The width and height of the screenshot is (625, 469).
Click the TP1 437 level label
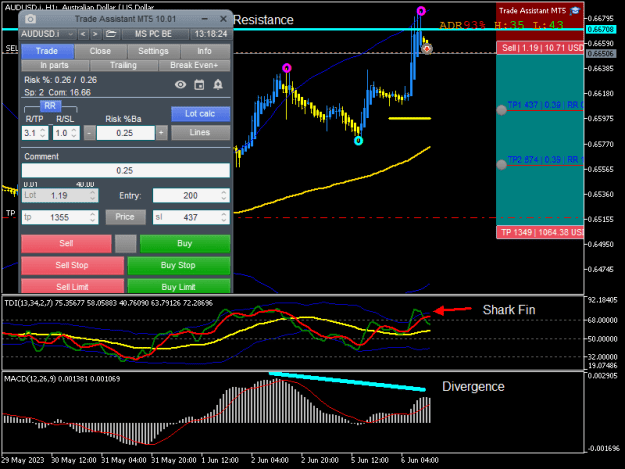coord(545,105)
